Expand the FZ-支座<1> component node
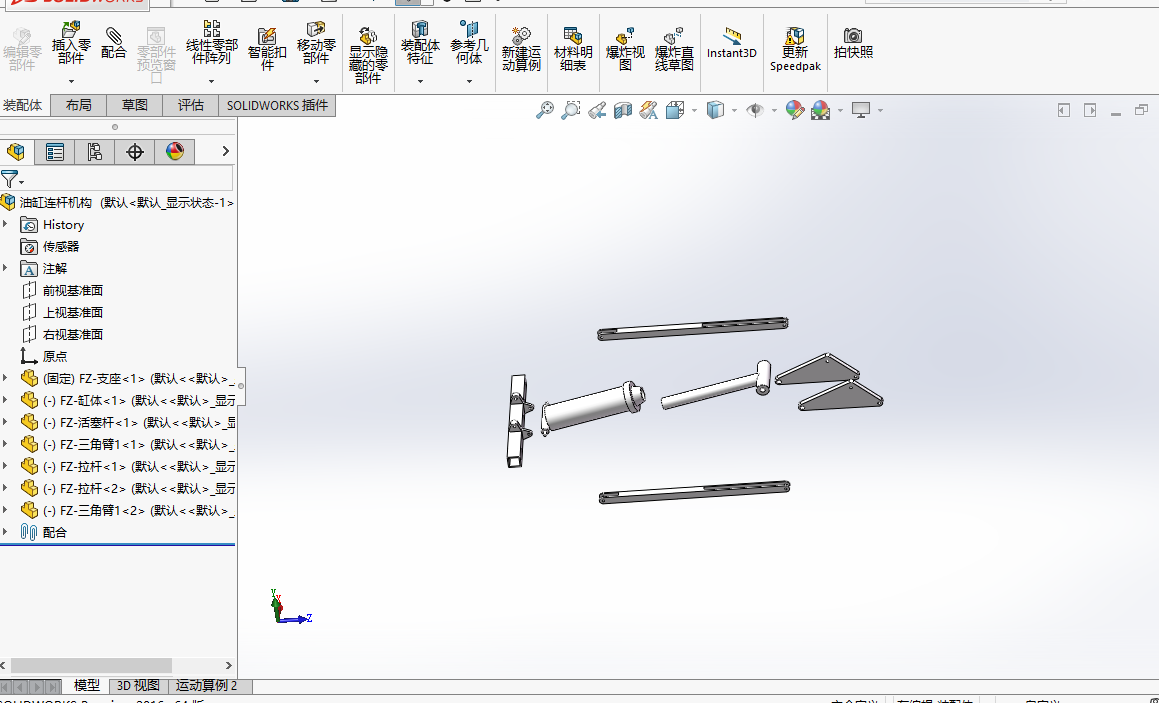Screen dimensions: 1159x703 6,378
